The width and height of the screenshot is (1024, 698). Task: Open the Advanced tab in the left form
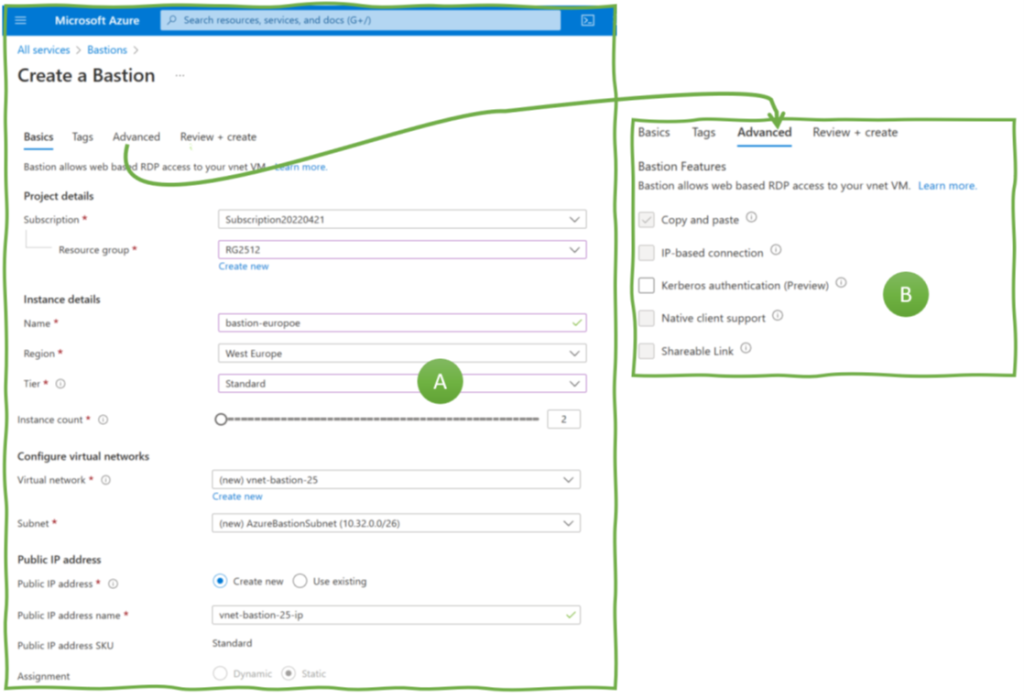[x=136, y=137]
